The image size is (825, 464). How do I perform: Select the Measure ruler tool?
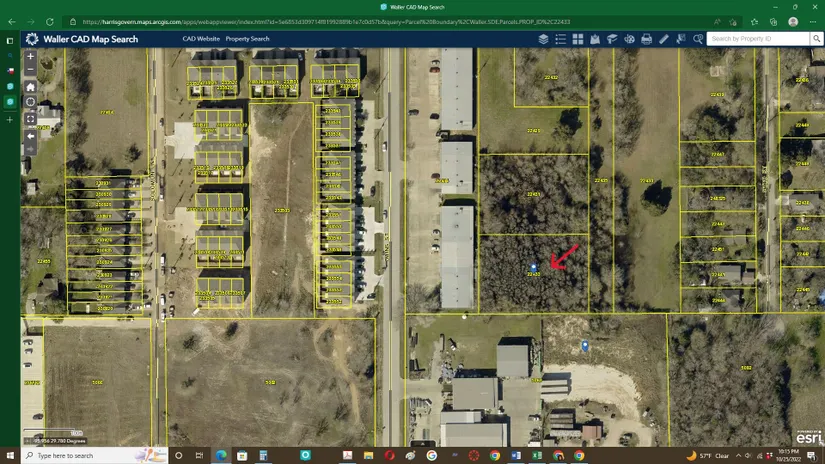click(664, 39)
